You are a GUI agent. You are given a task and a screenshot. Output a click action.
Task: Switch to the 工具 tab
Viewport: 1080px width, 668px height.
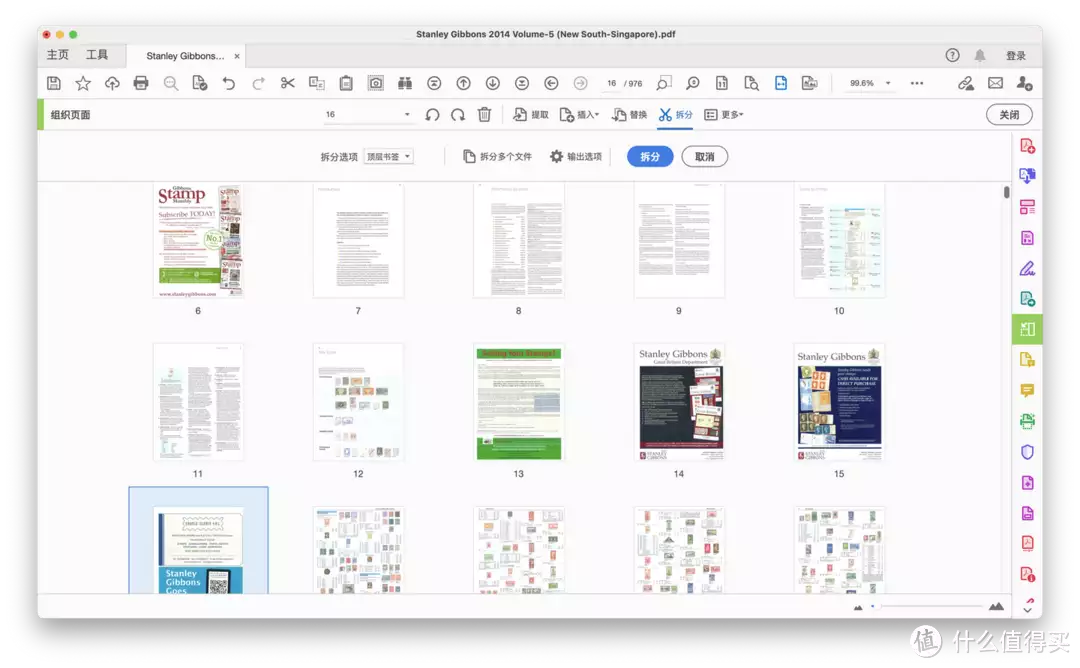click(x=97, y=55)
